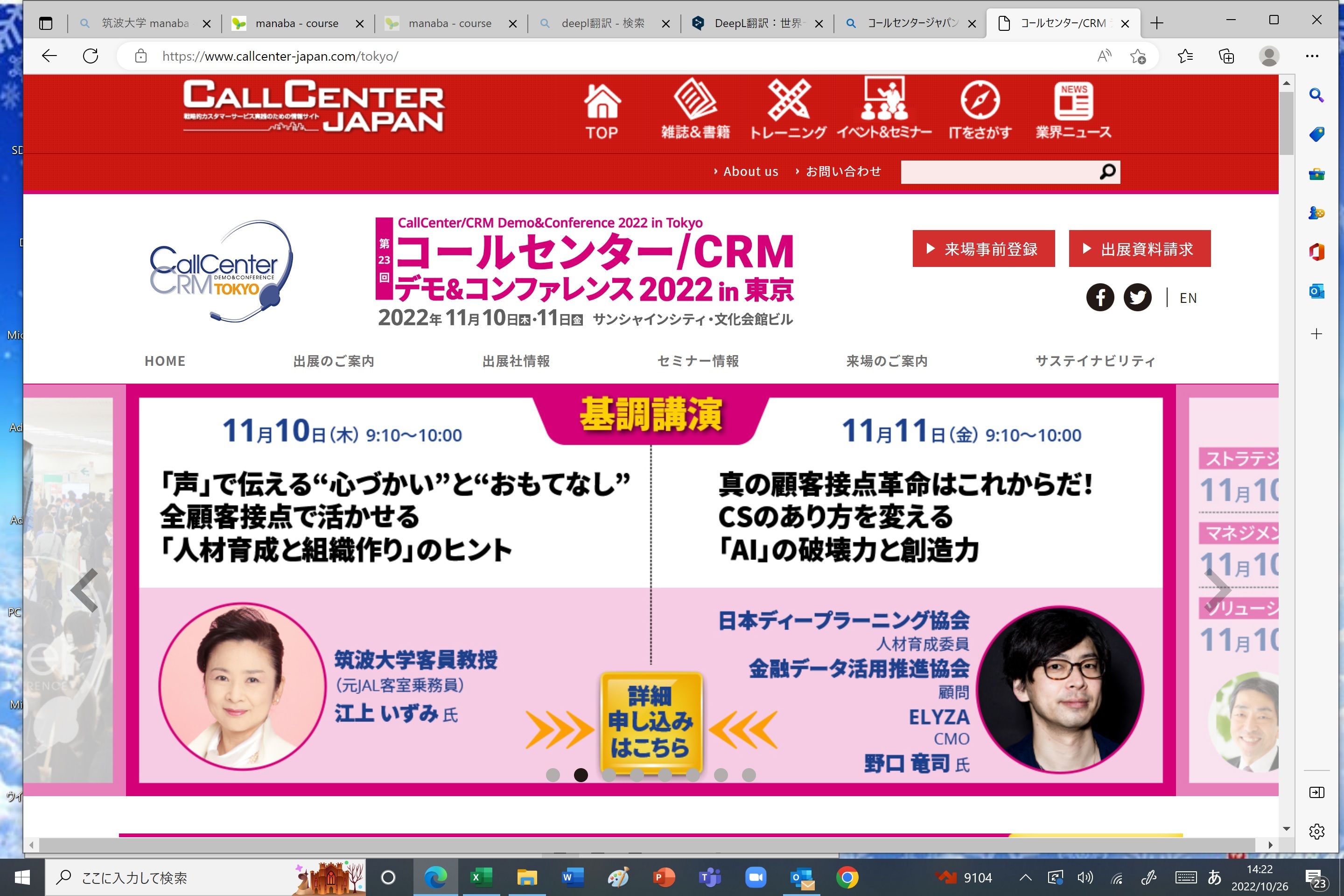
Task: Advance carousel with right chevron
Action: point(1217,590)
